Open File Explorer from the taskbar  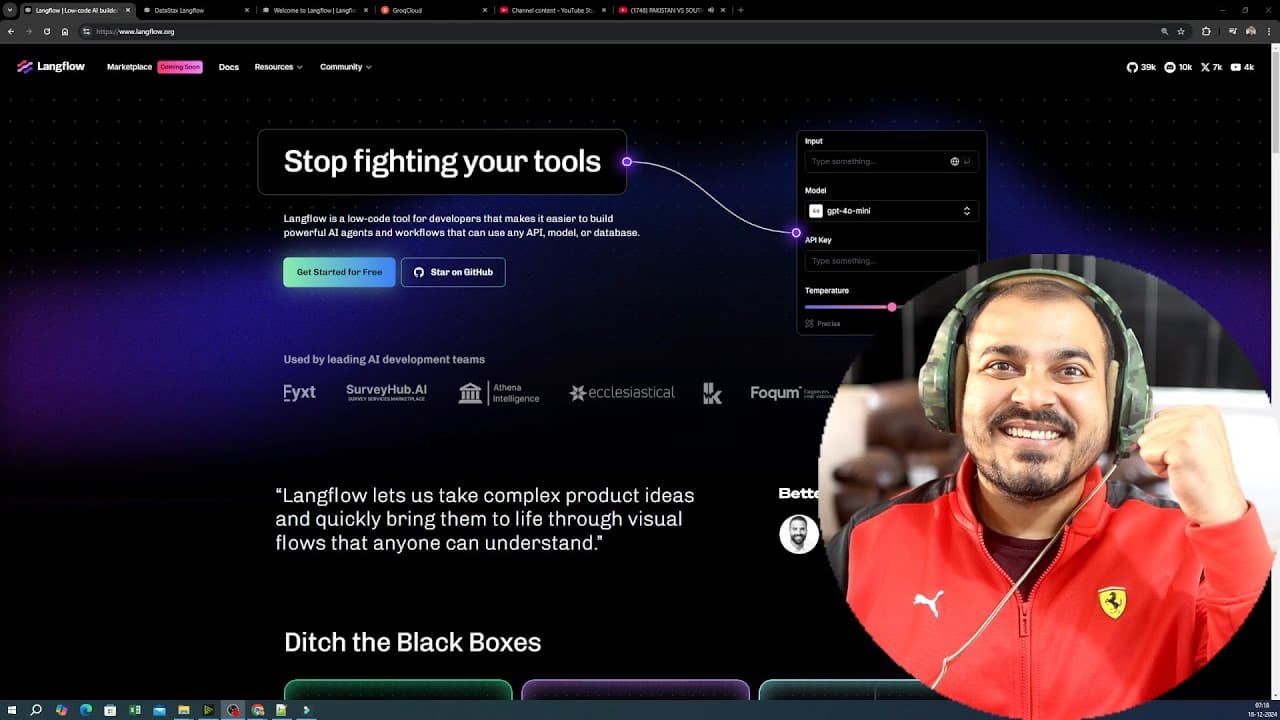[x=184, y=710]
